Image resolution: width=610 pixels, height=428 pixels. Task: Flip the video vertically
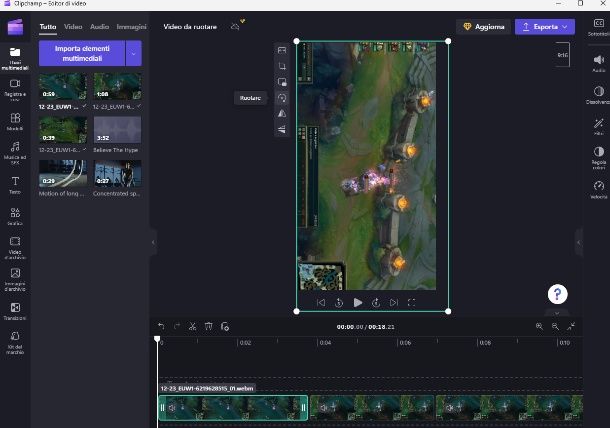pyautogui.click(x=282, y=129)
